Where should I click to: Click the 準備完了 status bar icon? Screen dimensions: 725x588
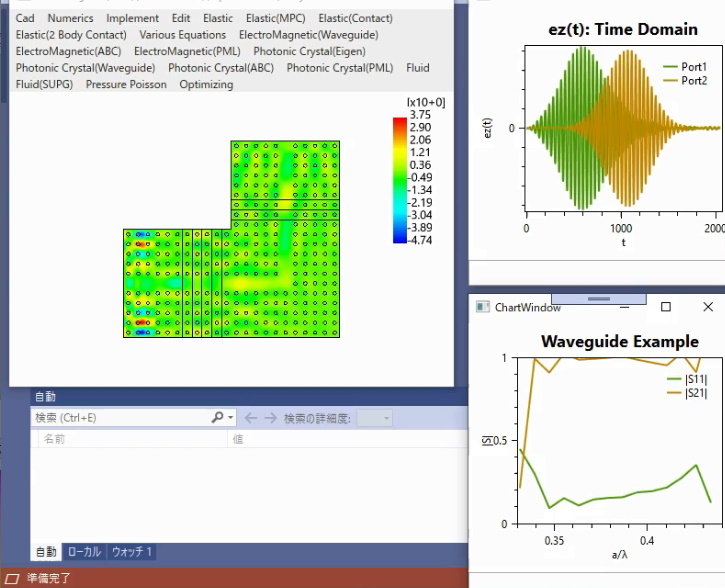pos(12,578)
